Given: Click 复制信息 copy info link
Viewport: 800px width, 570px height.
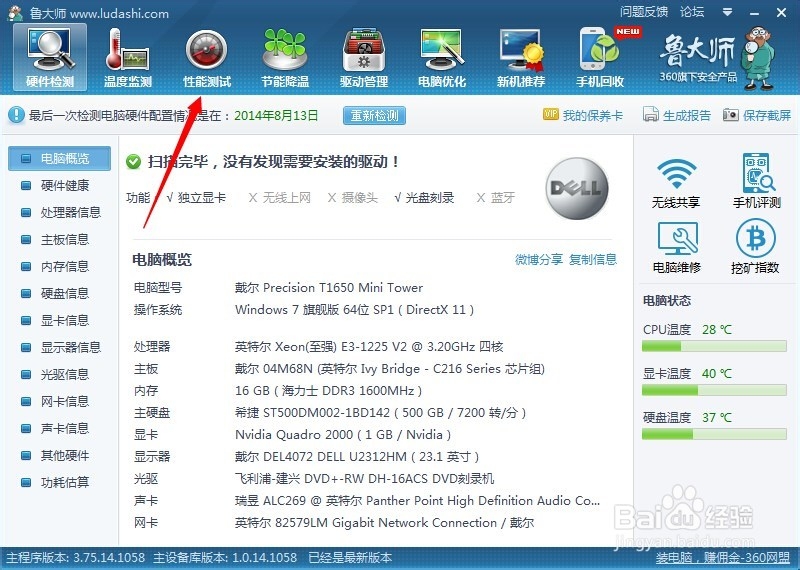Looking at the screenshot, I should 593,260.
